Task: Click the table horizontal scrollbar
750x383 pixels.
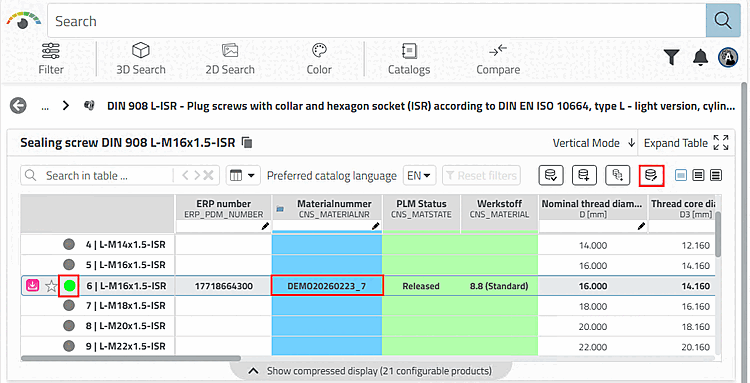Action: pyautogui.click(x=131, y=358)
